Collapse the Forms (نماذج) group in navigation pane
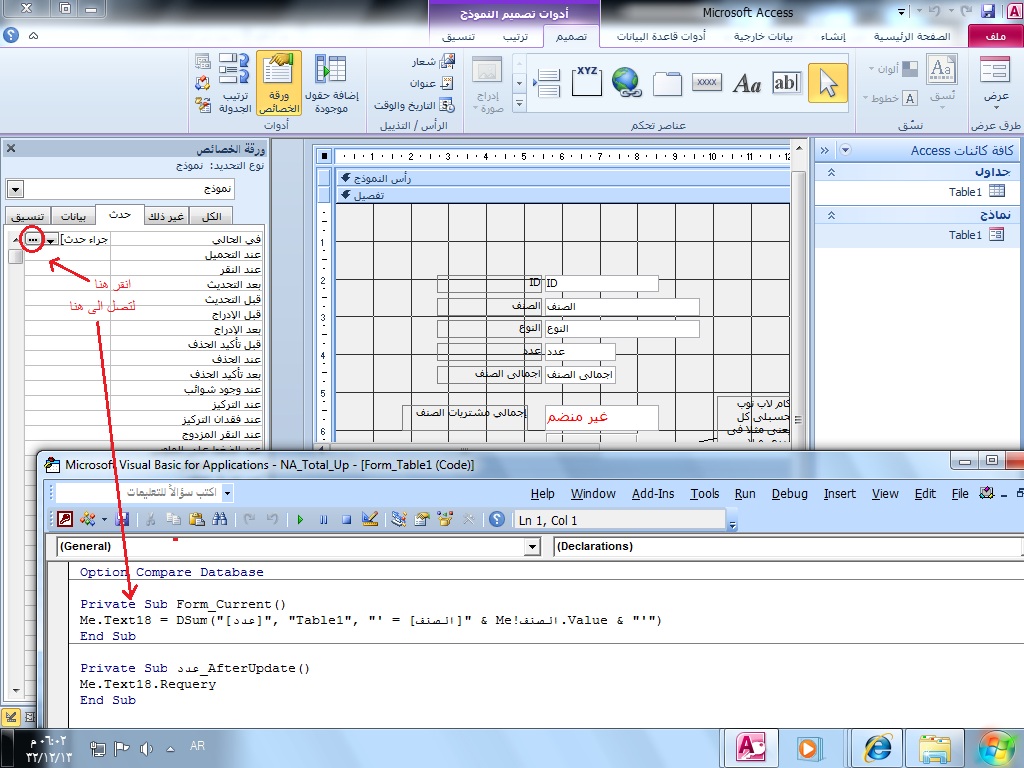 (831, 216)
